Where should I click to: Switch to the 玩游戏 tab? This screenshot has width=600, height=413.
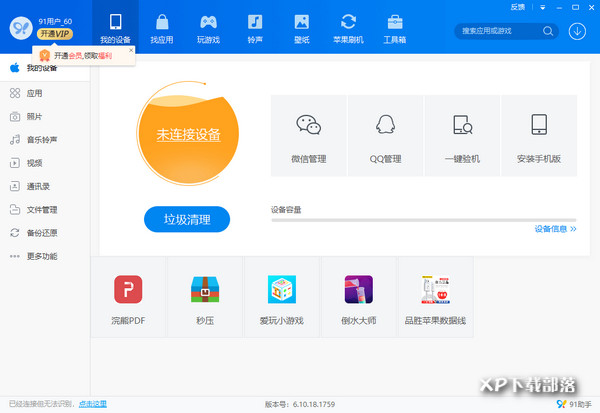tap(208, 28)
